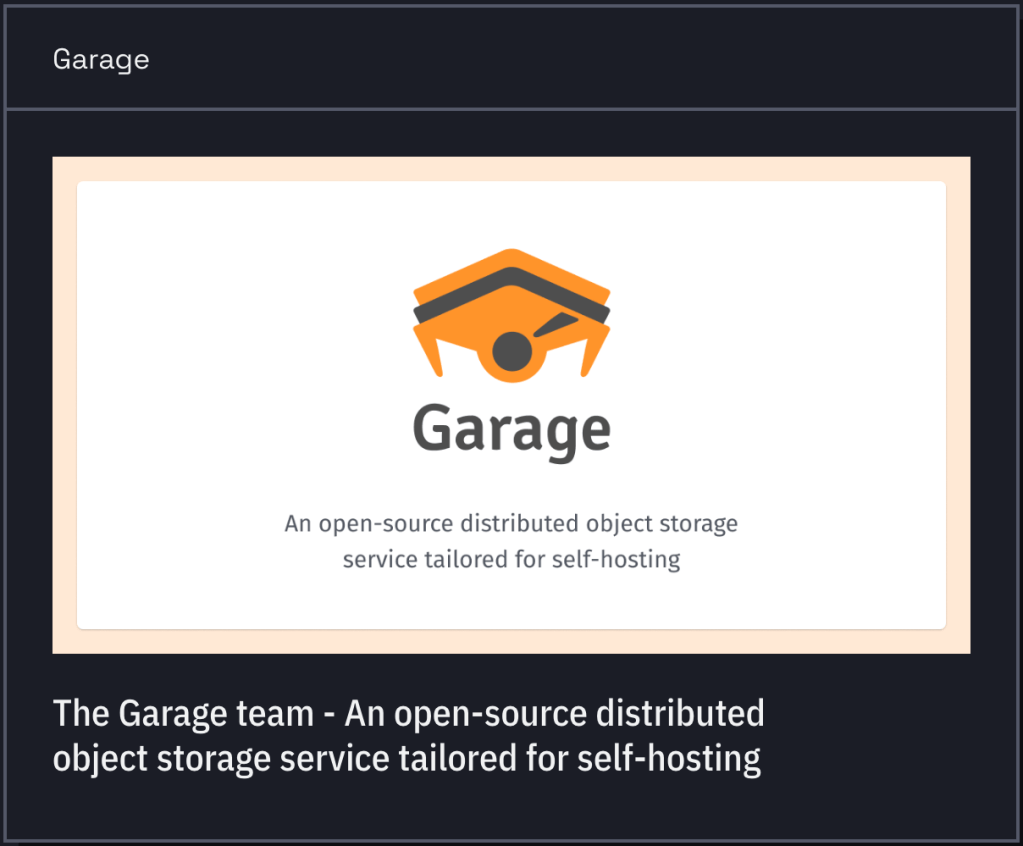Select the card header bar beside the Garage label
Screen dimensions: 1023x846
600,59
